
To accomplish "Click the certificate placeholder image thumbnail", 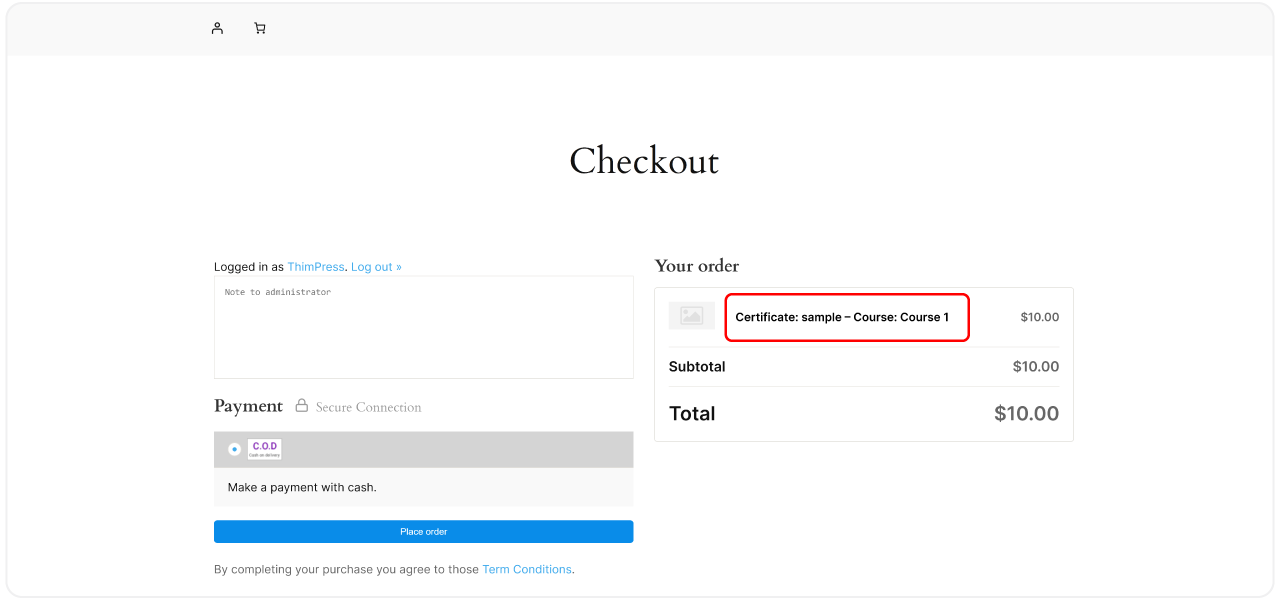I will [691, 316].
